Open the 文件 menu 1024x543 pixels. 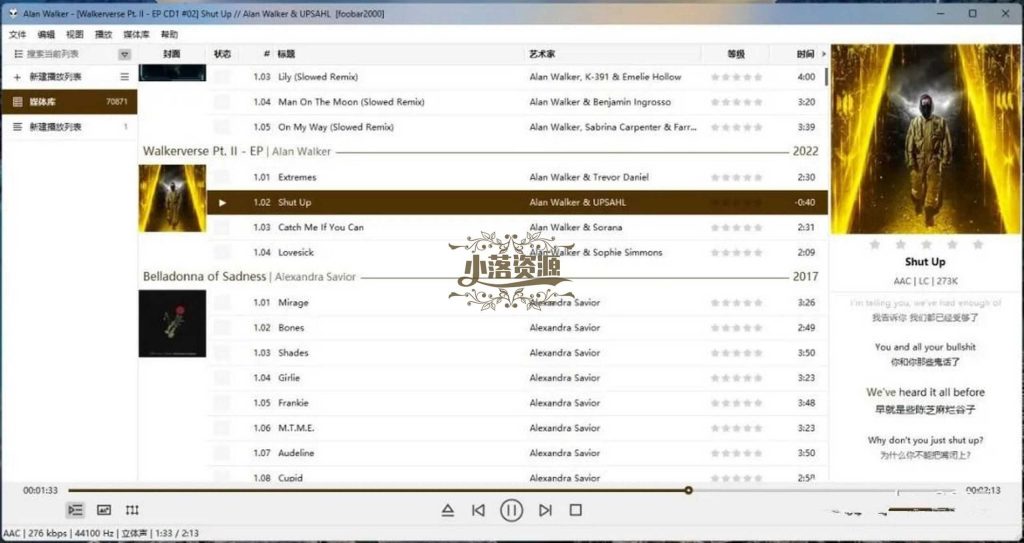point(18,35)
